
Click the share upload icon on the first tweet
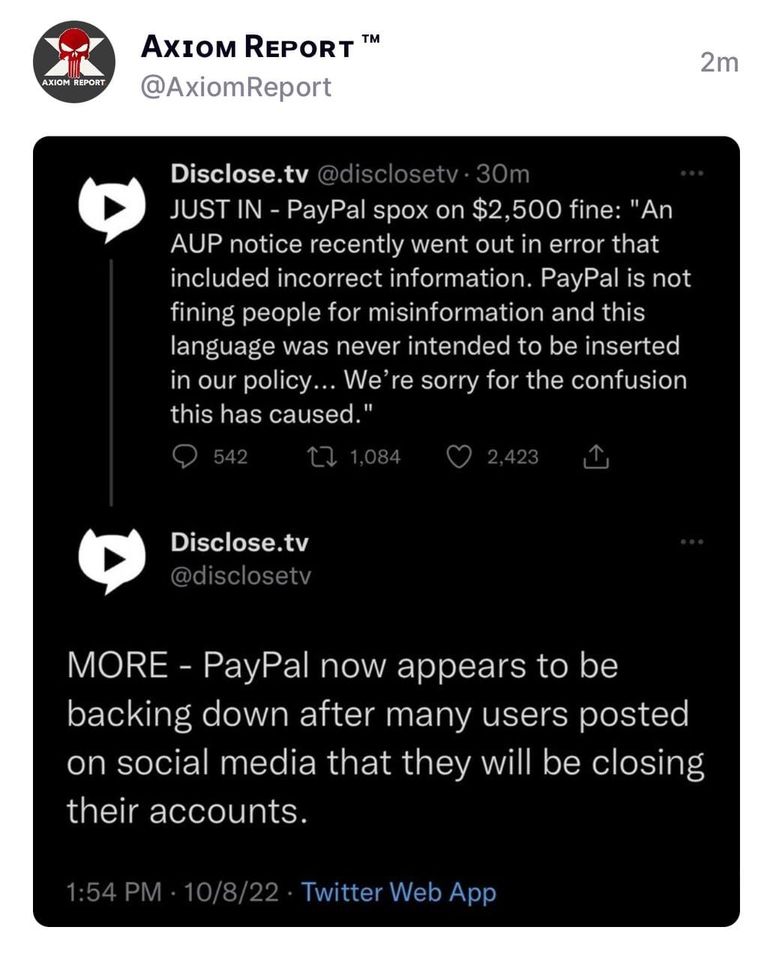pyautogui.click(x=595, y=457)
